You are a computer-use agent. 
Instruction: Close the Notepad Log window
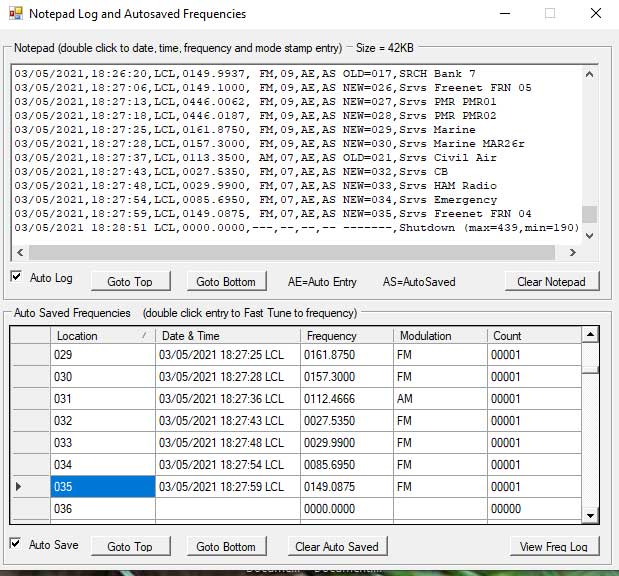pyautogui.click(x=596, y=13)
